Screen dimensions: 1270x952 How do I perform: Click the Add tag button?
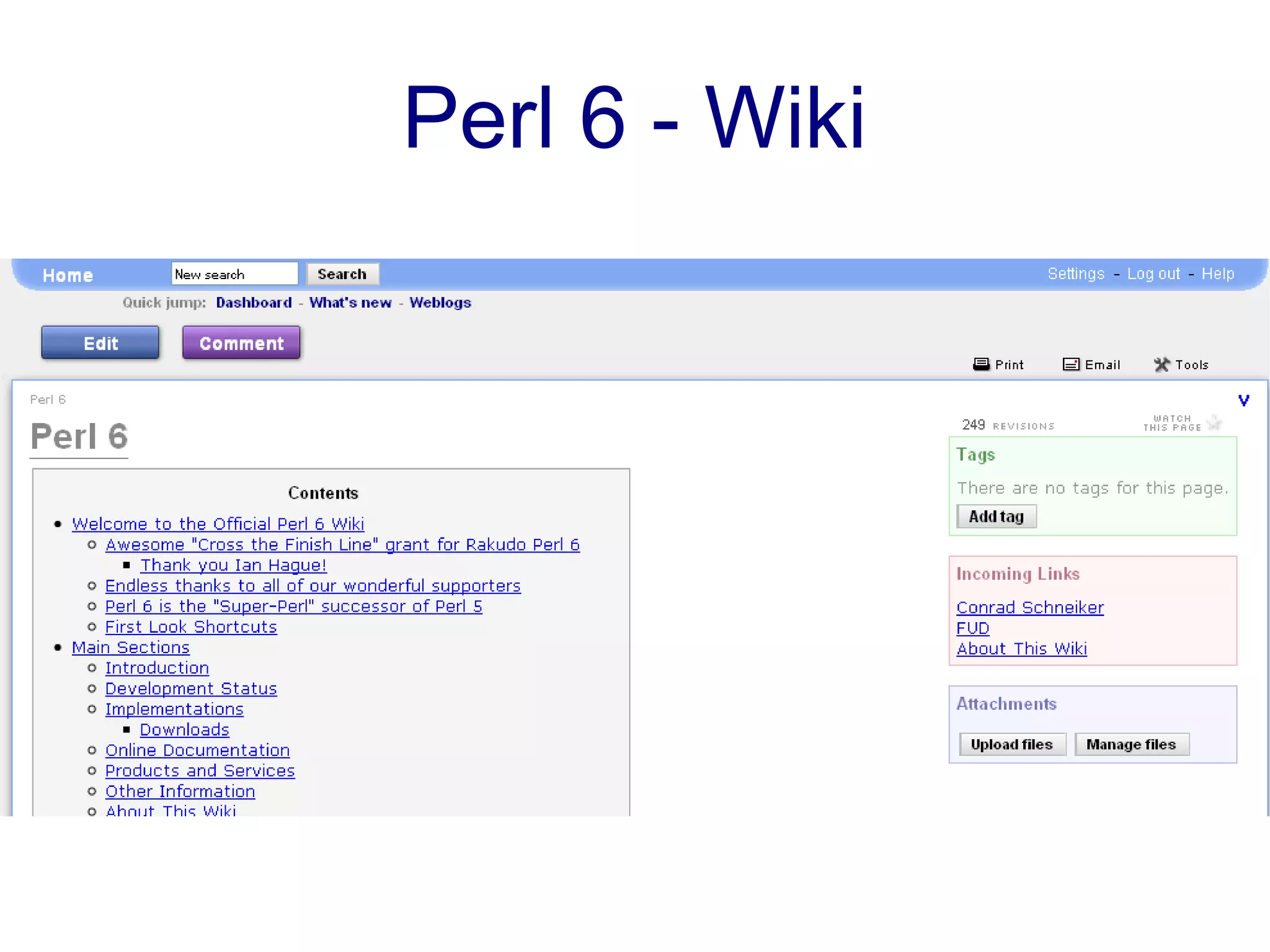pyautogui.click(x=997, y=516)
